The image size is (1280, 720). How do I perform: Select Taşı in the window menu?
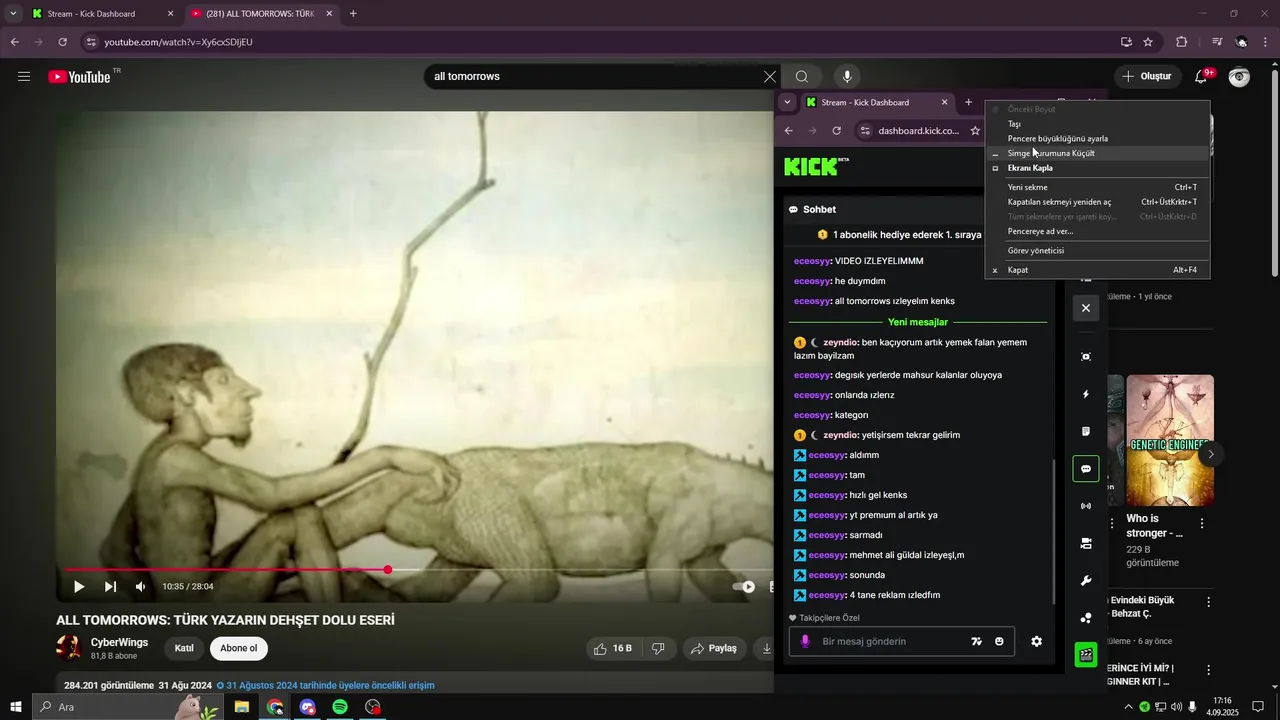click(1098, 124)
